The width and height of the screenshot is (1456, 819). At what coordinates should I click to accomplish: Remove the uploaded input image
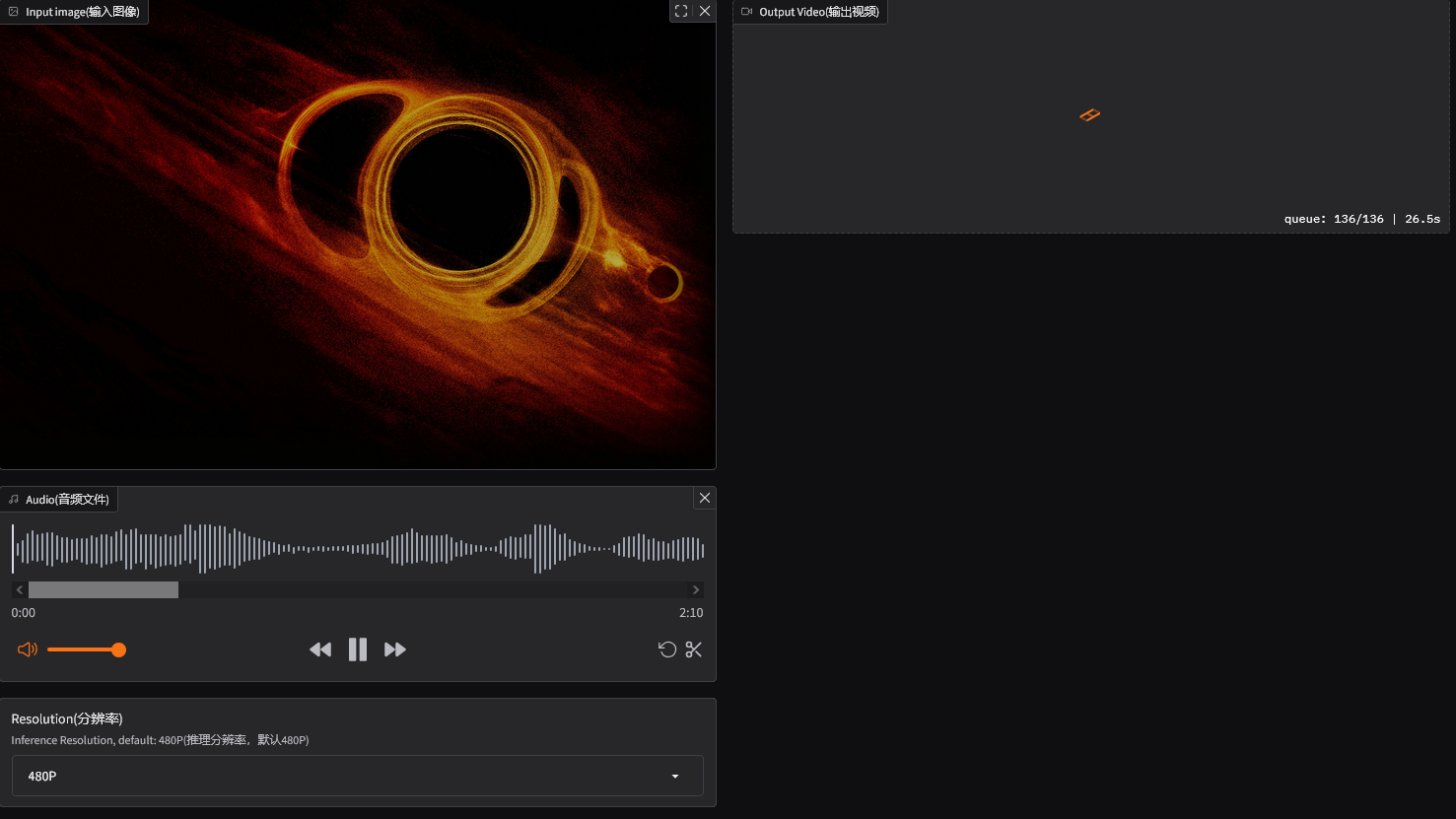click(705, 11)
